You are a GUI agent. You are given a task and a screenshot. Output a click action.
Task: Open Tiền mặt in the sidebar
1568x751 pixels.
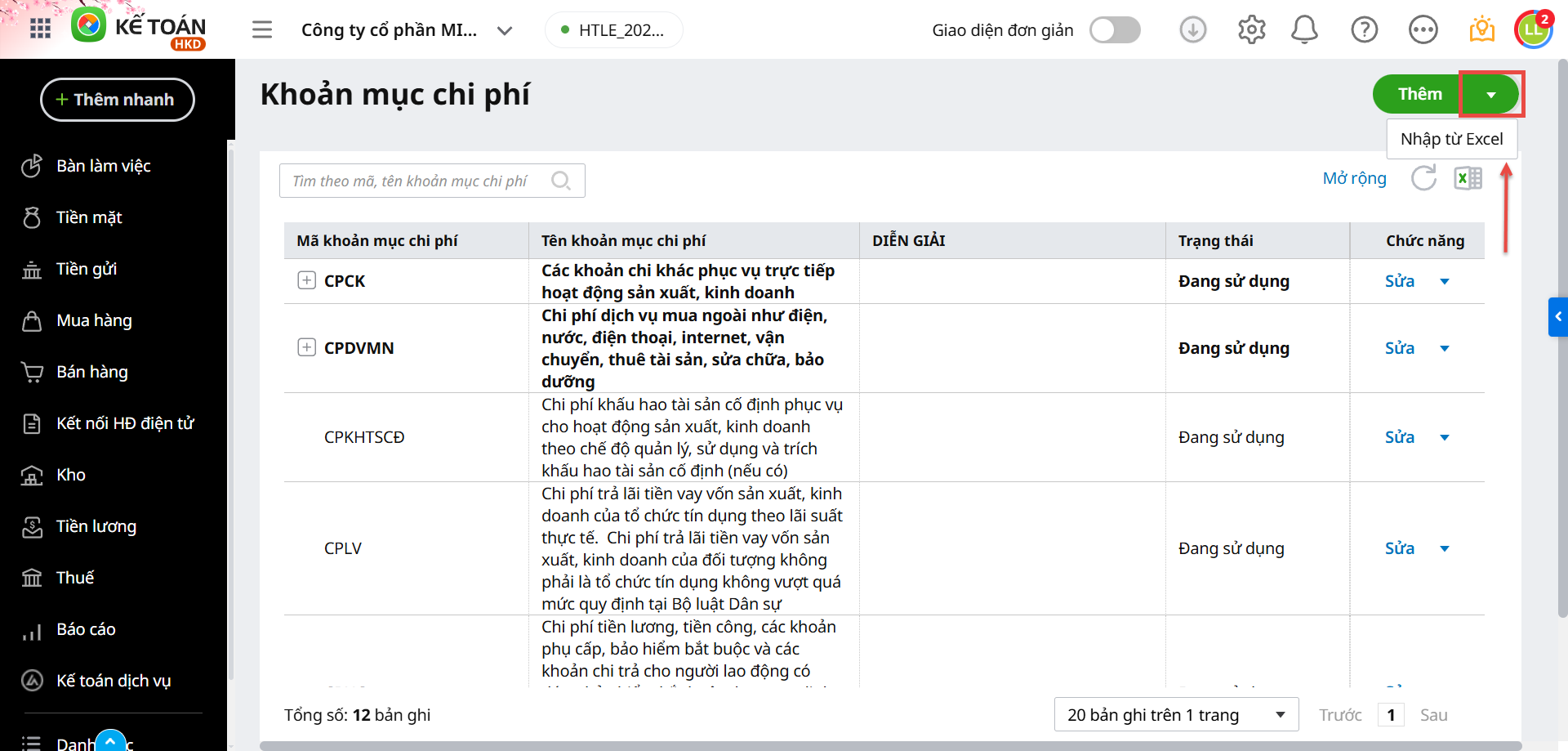[x=89, y=217]
